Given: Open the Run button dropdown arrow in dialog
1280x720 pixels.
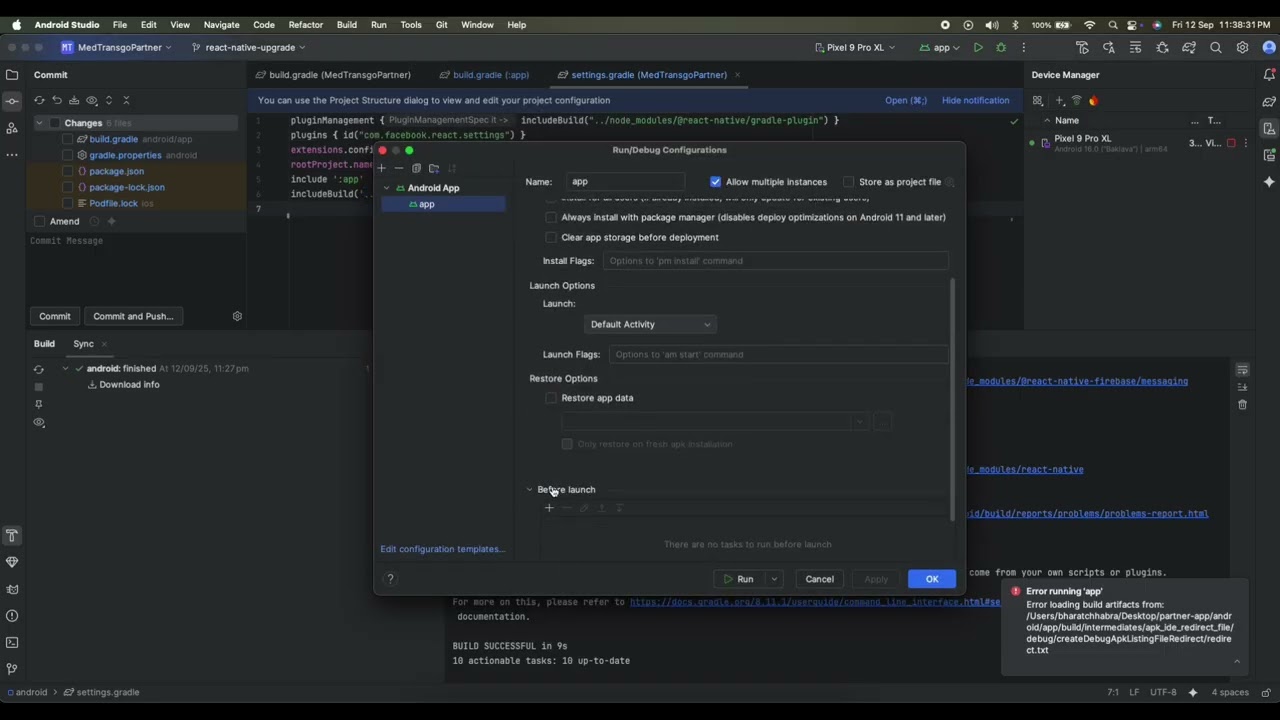Looking at the screenshot, I should point(774,579).
